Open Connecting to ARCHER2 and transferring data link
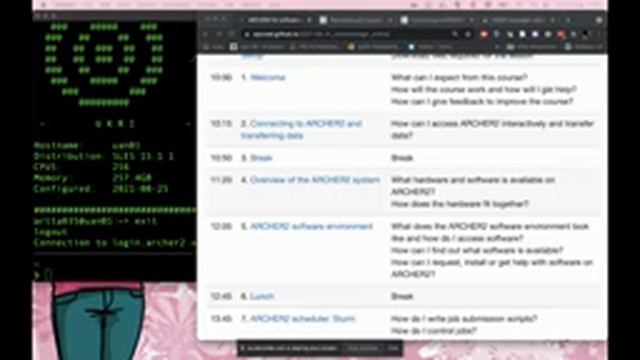Viewport: 640px width, 360px height. coord(301,129)
